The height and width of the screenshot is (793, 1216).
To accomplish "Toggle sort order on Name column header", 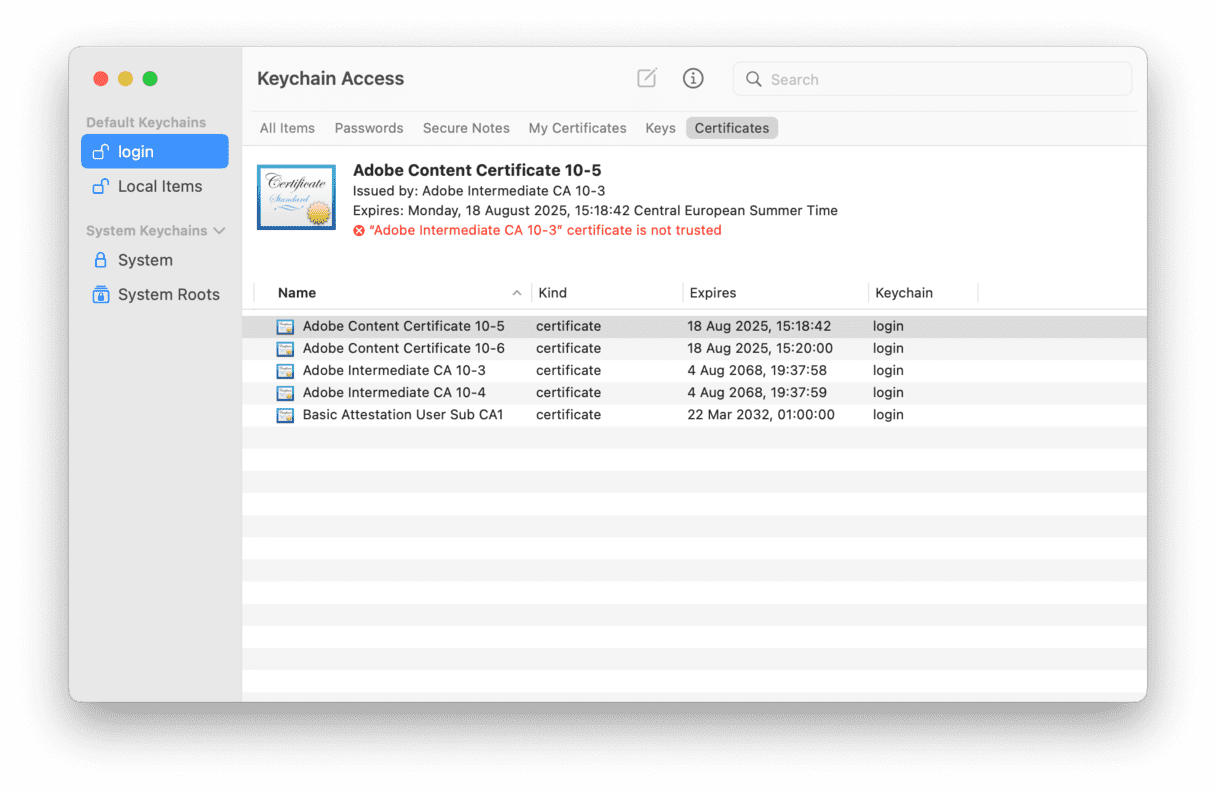I will point(400,293).
